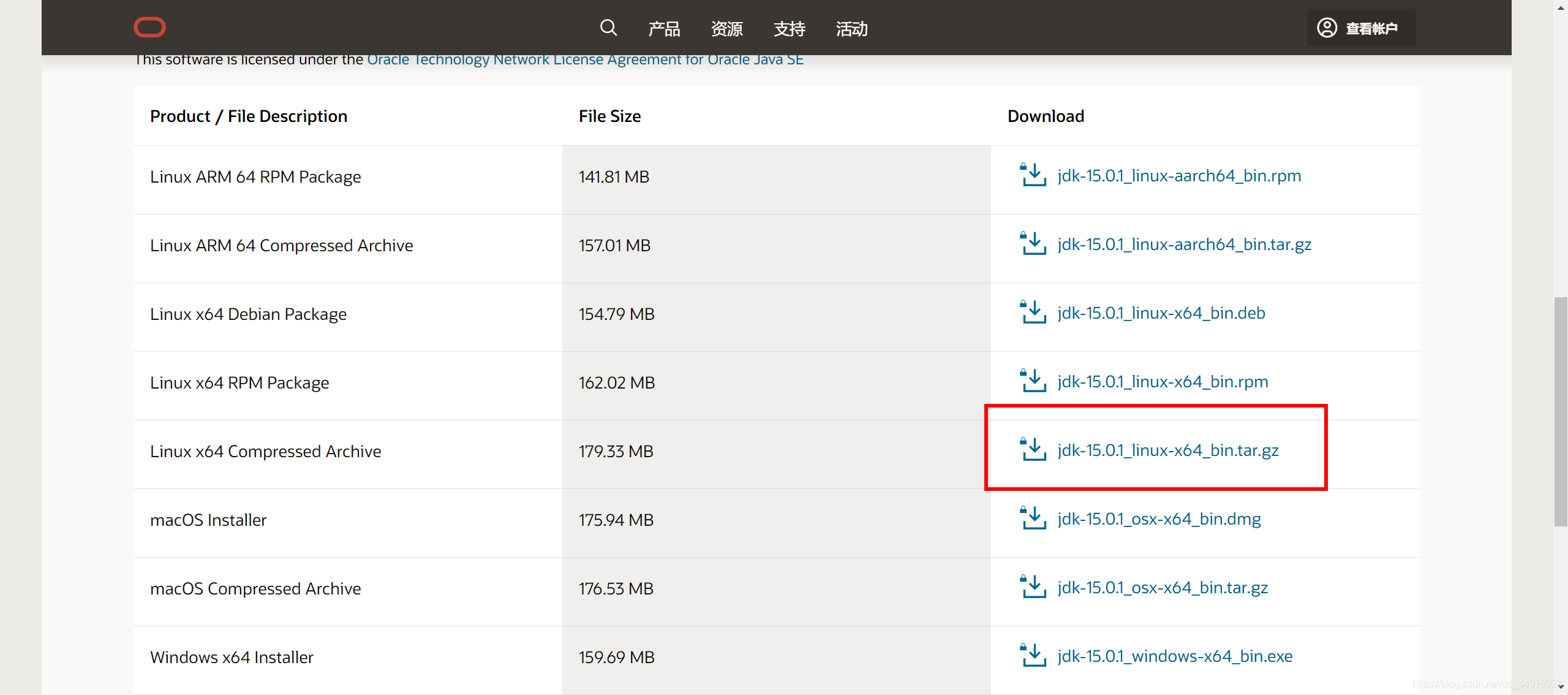Click download icon for windows-x64_bin.exe
The width and height of the screenshot is (1568, 695).
tap(1033, 656)
